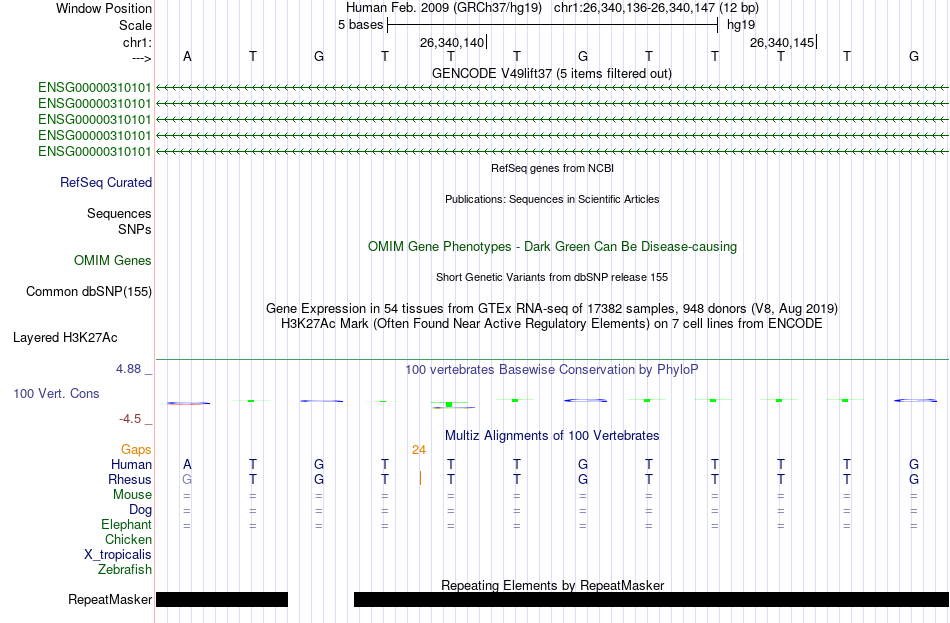Select the Chicken alignment row label
The image size is (950, 623).
[x=128, y=539]
